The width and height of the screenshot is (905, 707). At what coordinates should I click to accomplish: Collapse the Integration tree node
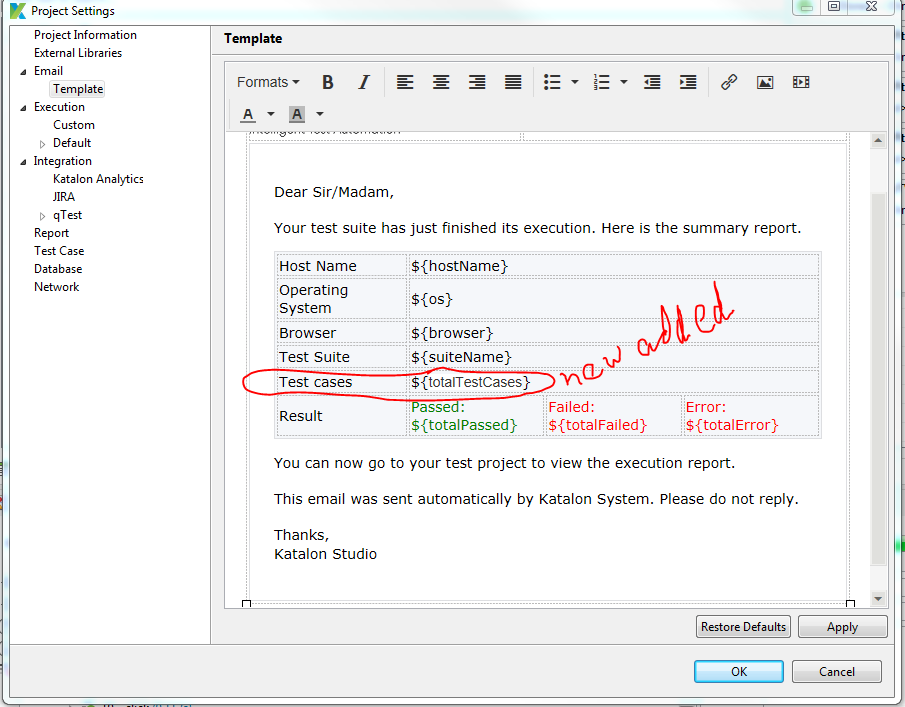click(x=23, y=162)
